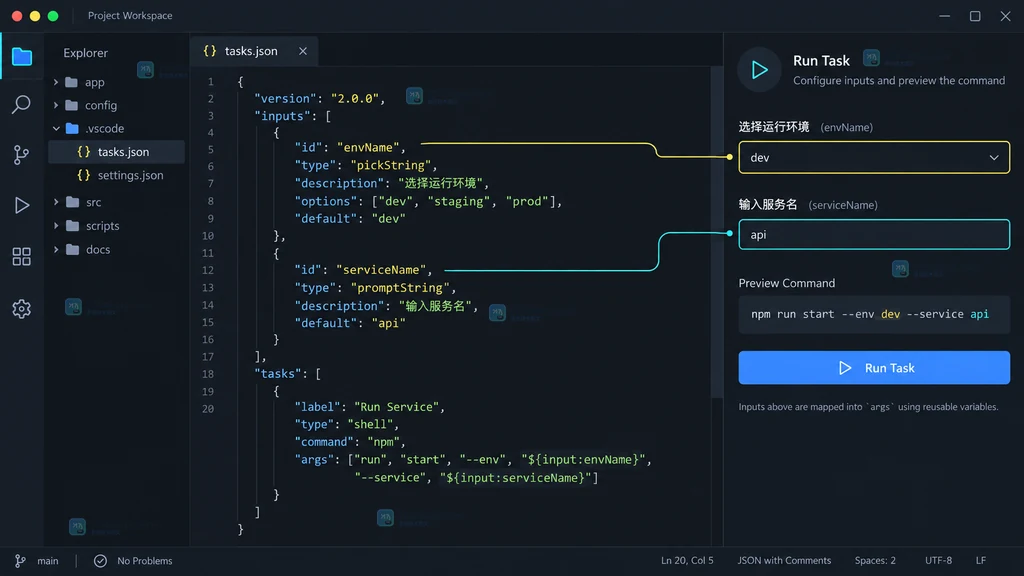
Task: Click the red macOS close dot
Action: coord(17,16)
